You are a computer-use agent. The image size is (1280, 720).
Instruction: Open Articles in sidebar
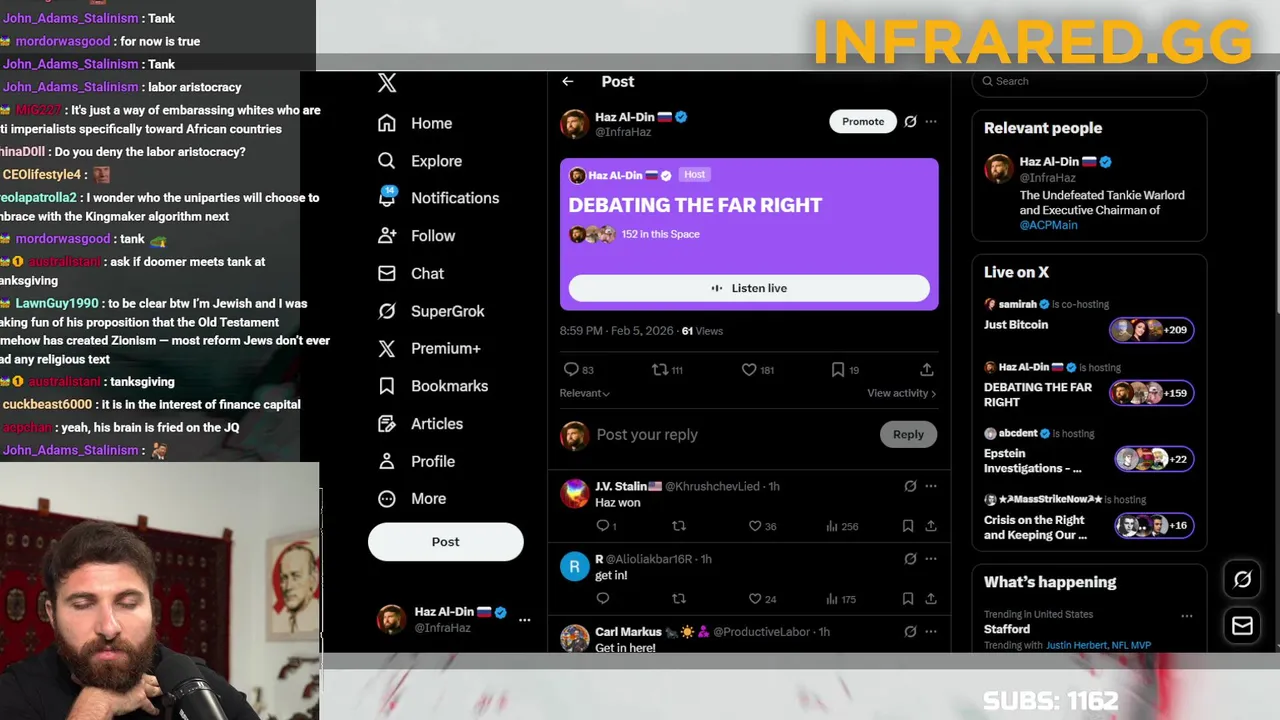pyautogui.click(x=420, y=424)
